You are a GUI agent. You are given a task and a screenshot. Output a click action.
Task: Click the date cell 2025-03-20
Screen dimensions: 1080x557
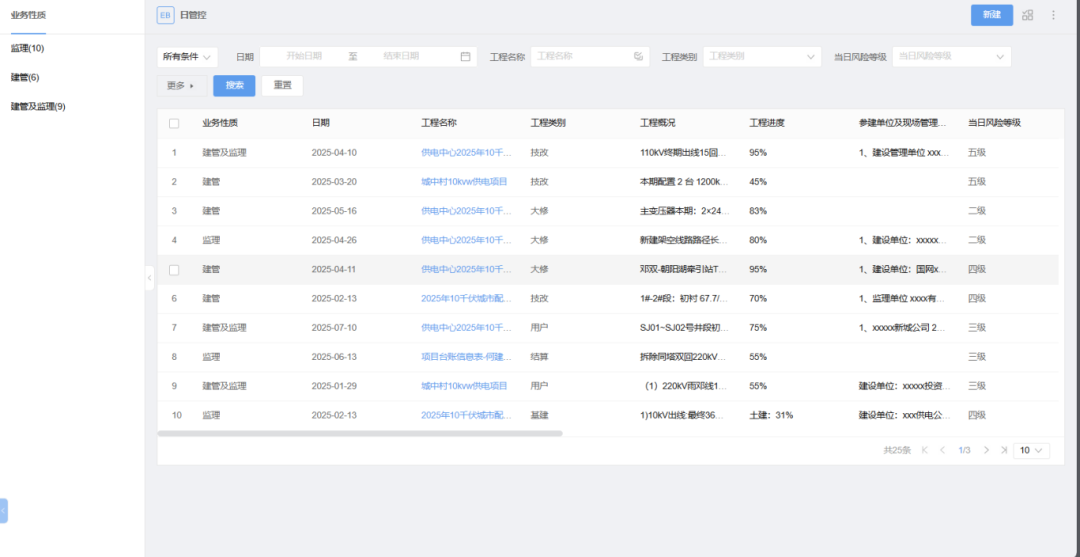[334, 182]
